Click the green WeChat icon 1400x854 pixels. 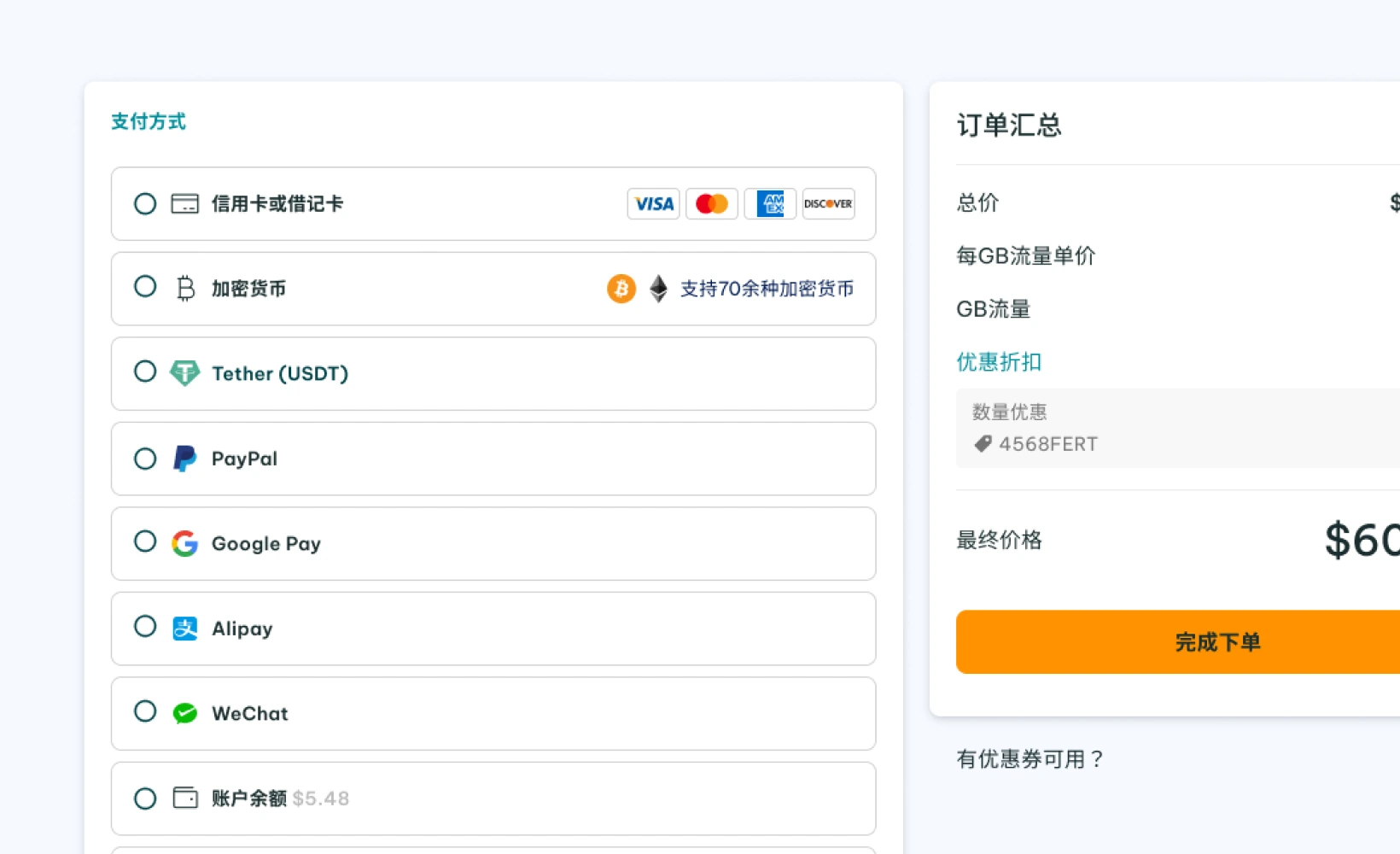pyautogui.click(x=184, y=713)
